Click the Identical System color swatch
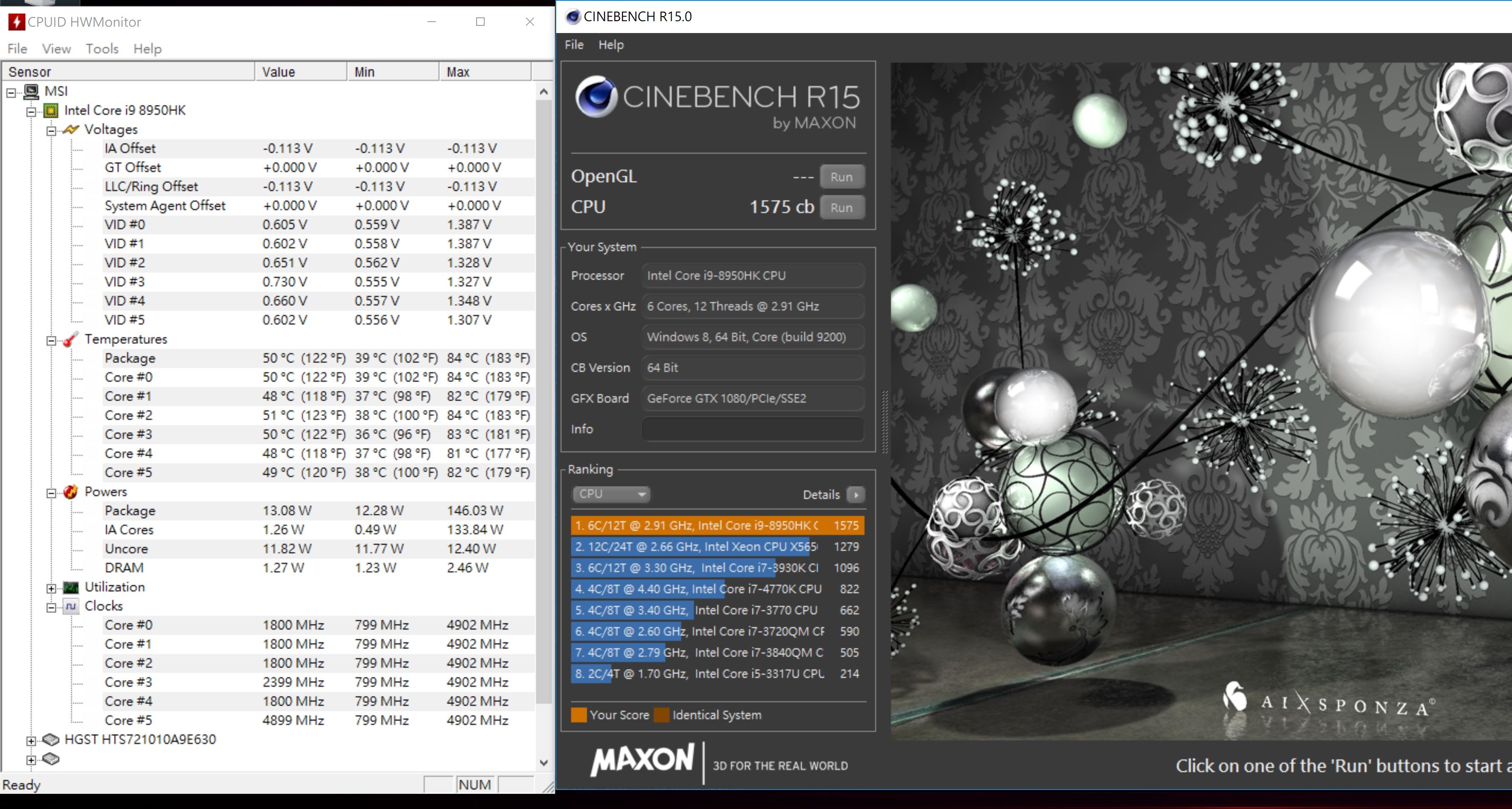 pyautogui.click(x=661, y=715)
